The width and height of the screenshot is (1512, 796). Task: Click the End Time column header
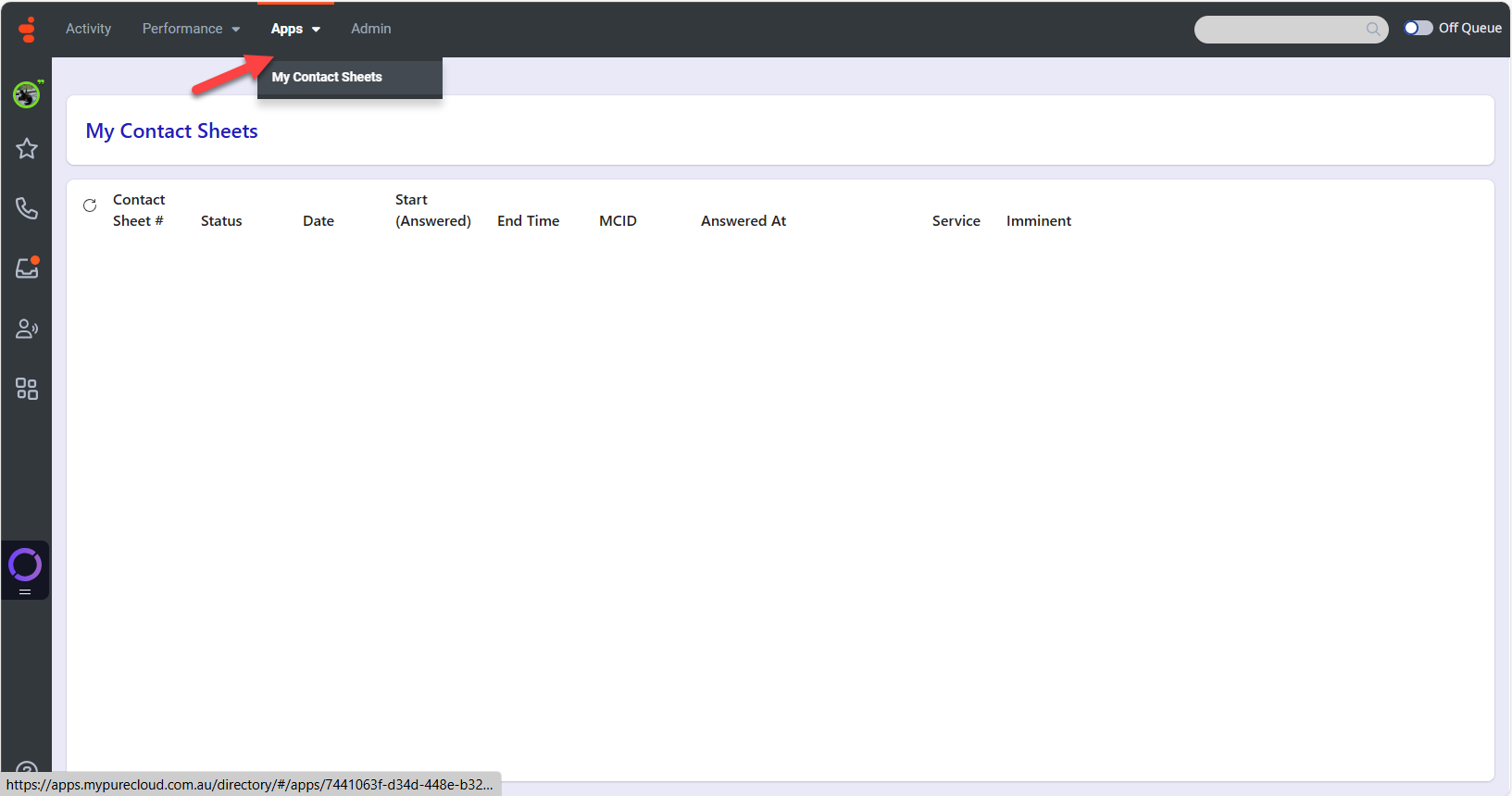[x=528, y=221]
